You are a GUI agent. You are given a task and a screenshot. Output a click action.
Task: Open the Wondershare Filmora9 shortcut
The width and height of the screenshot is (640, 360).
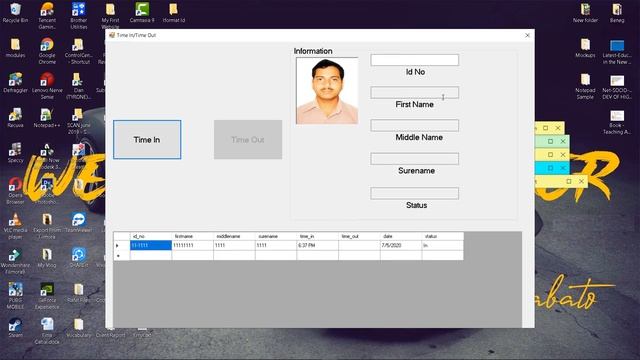(x=16, y=261)
